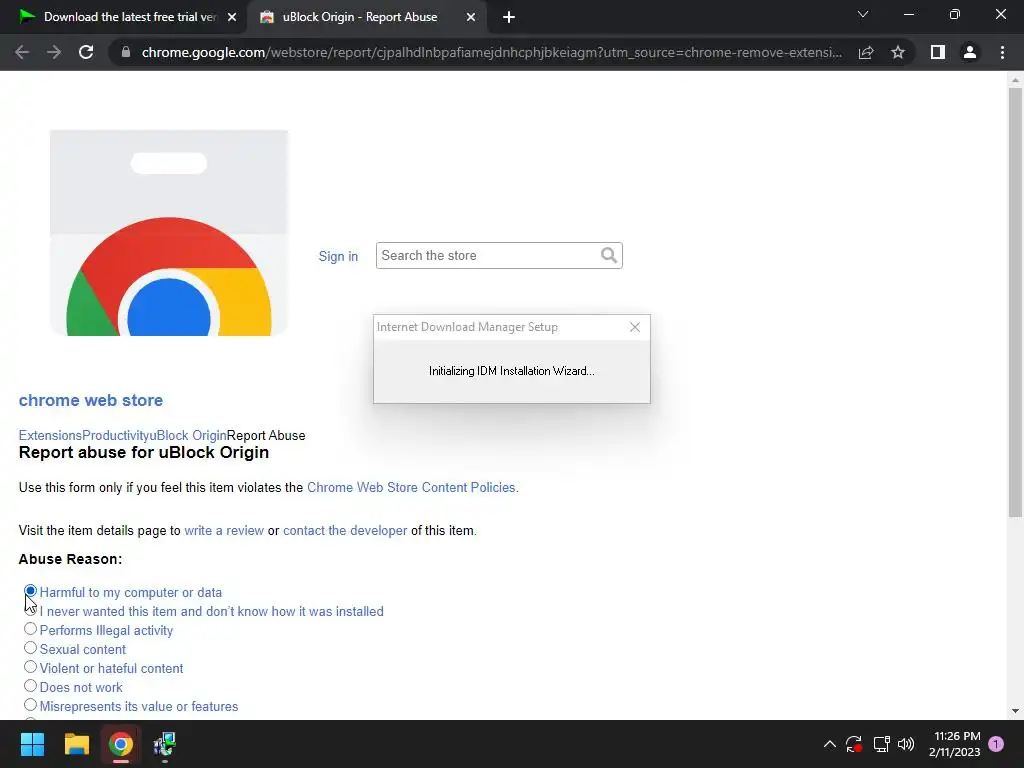Close the uBlock Origin Report Abuse tab

click(x=471, y=17)
